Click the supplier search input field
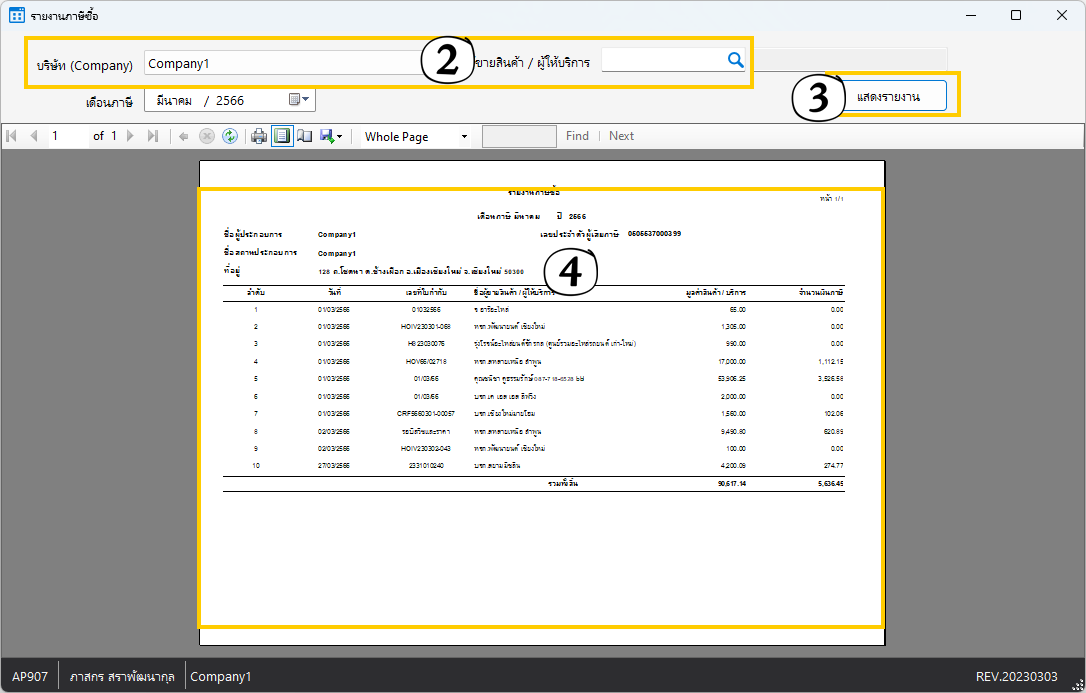This screenshot has width=1086, height=693. 663,61
